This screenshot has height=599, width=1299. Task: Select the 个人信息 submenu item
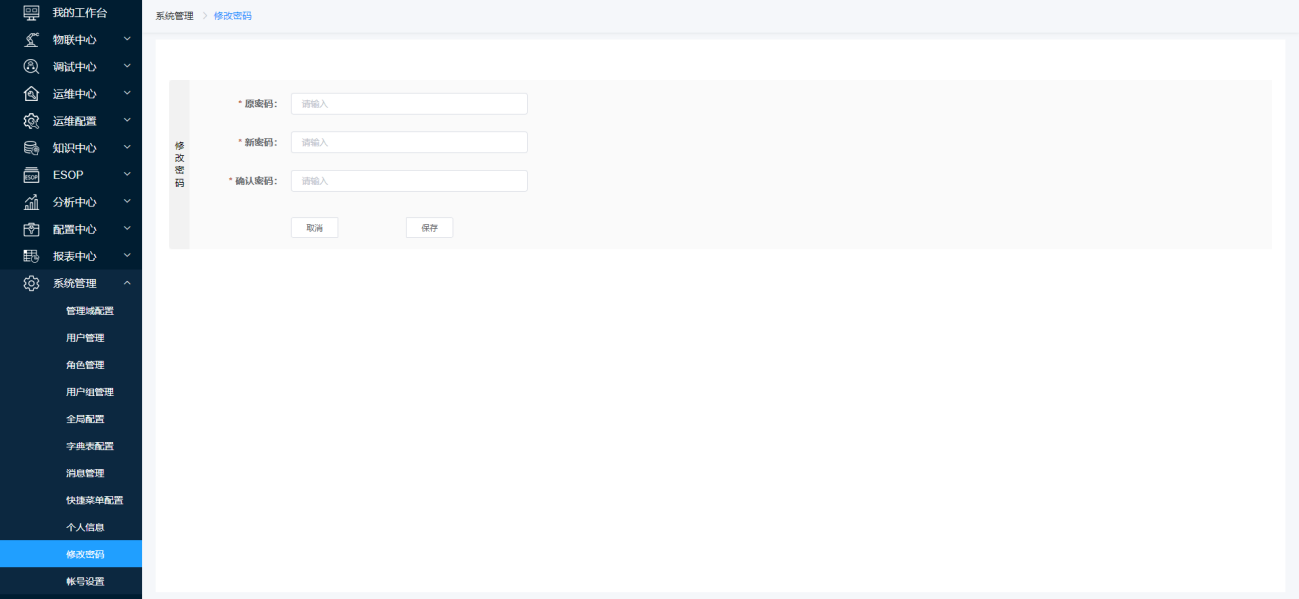[x=85, y=527]
